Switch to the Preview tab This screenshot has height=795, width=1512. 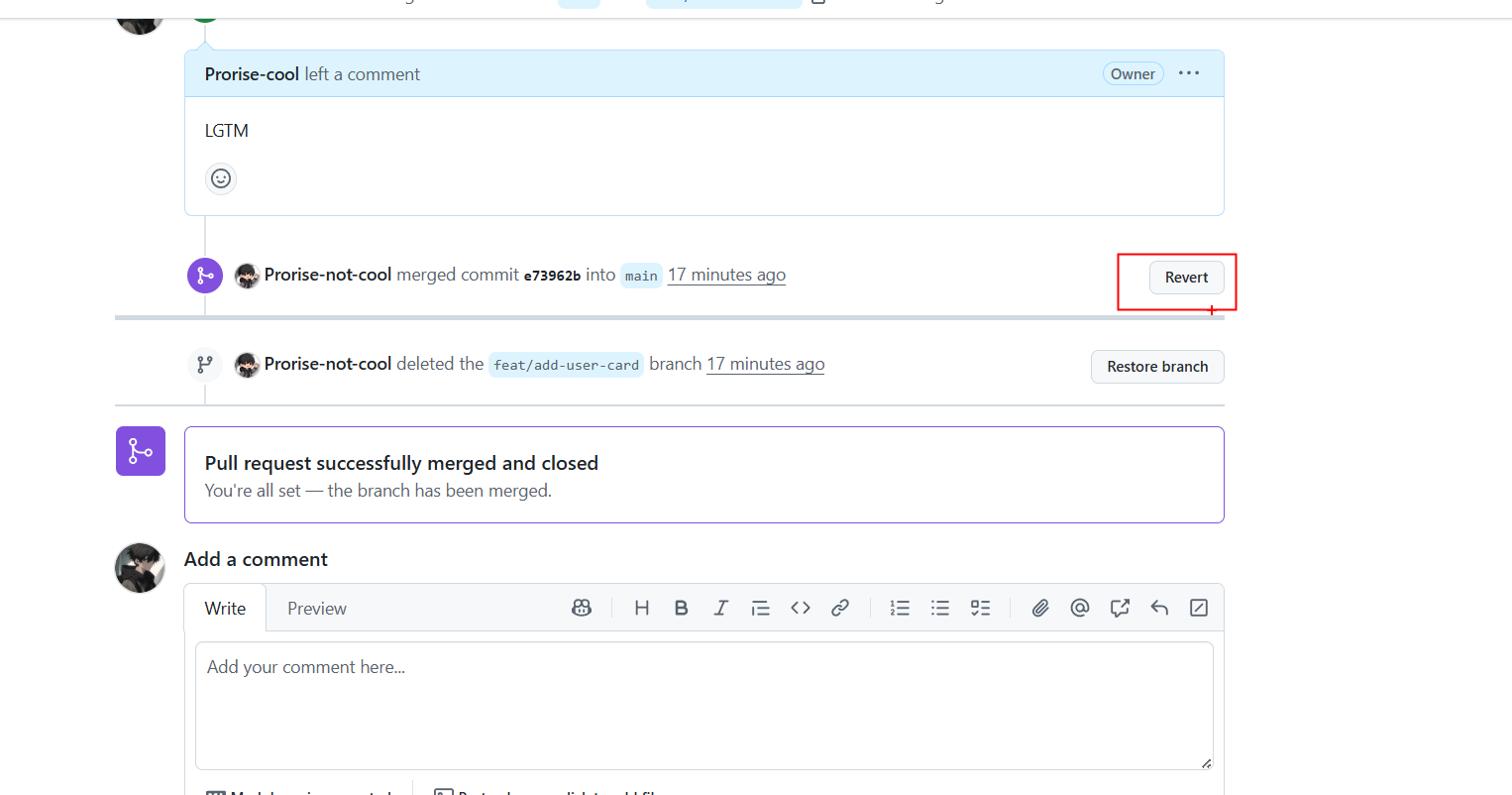317,609
